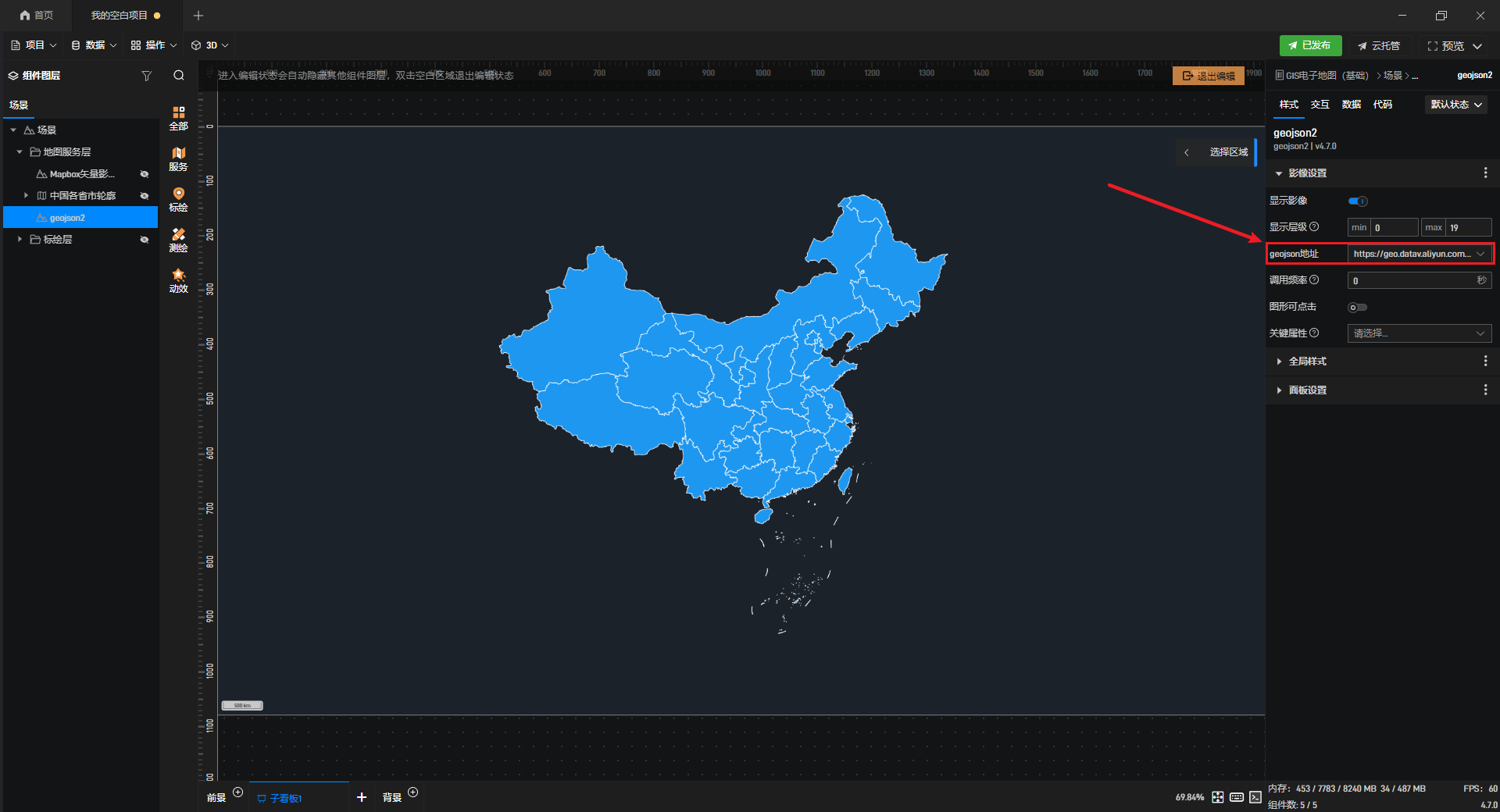Click the 退出编辑 exit editing button
The image size is (1500, 812).
coord(1208,76)
